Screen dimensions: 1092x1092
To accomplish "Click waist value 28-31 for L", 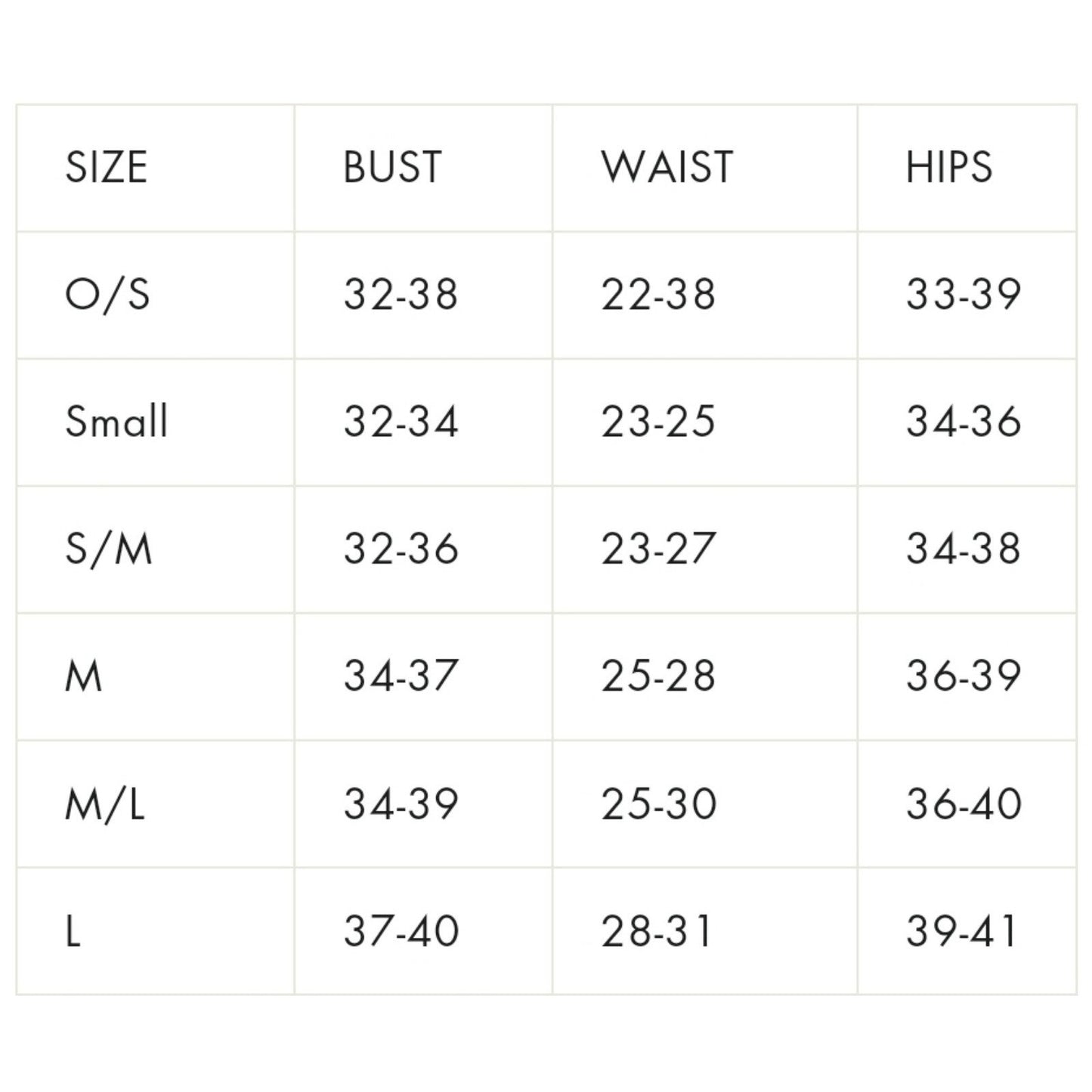I will coord(657,930).
